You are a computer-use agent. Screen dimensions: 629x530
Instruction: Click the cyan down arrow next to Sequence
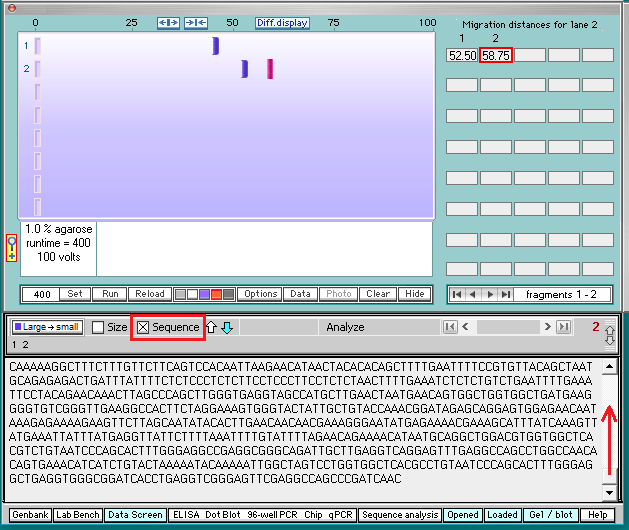[x=227, y=327]
